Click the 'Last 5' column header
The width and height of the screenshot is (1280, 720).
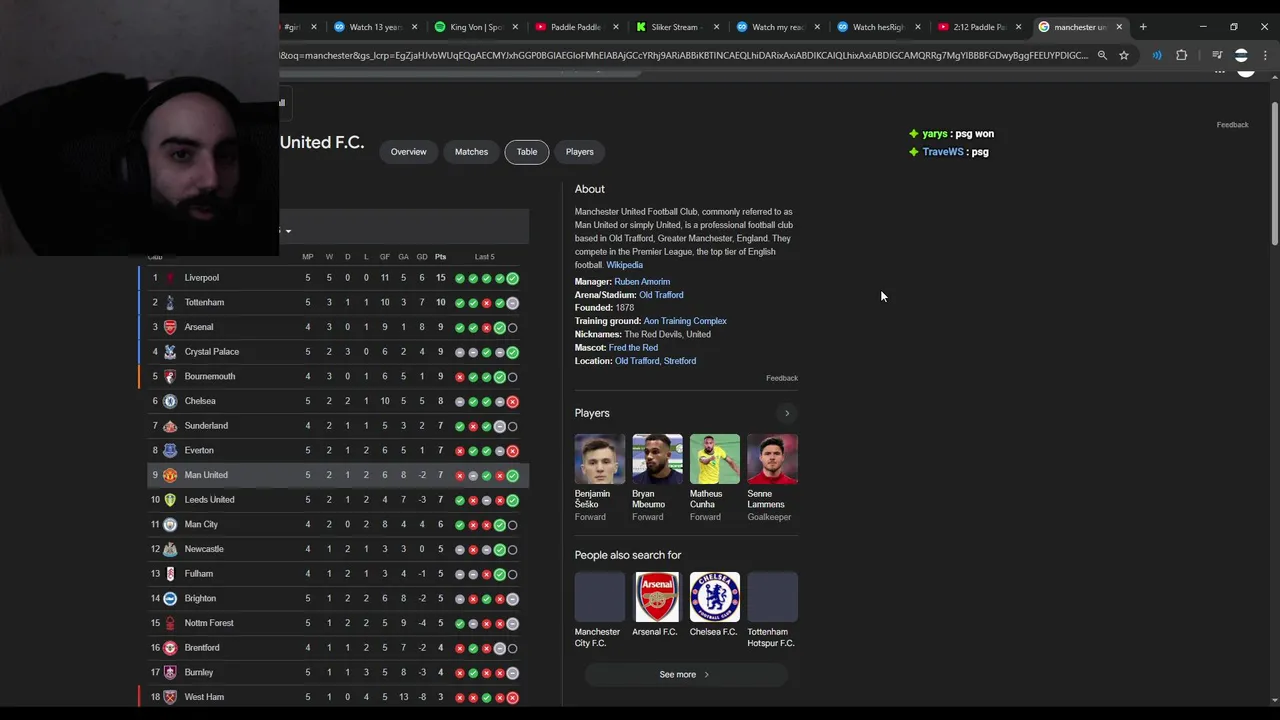point(485,257)
